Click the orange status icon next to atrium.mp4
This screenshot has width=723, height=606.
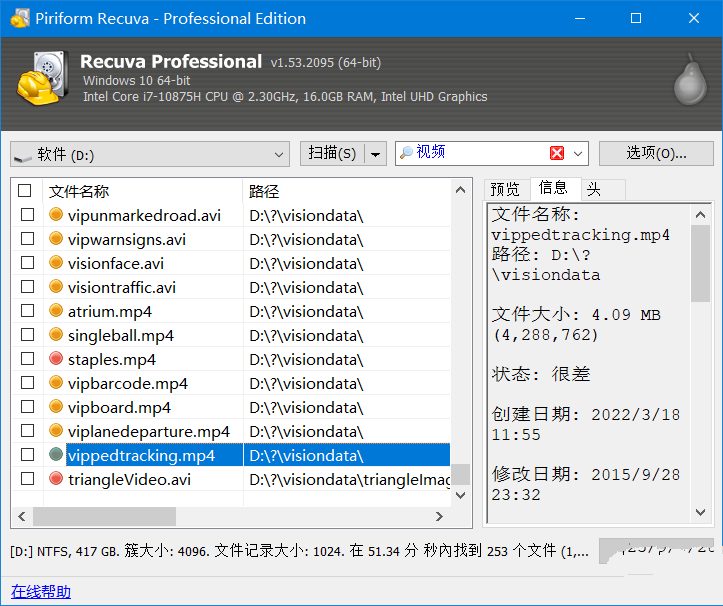(56, 311)
